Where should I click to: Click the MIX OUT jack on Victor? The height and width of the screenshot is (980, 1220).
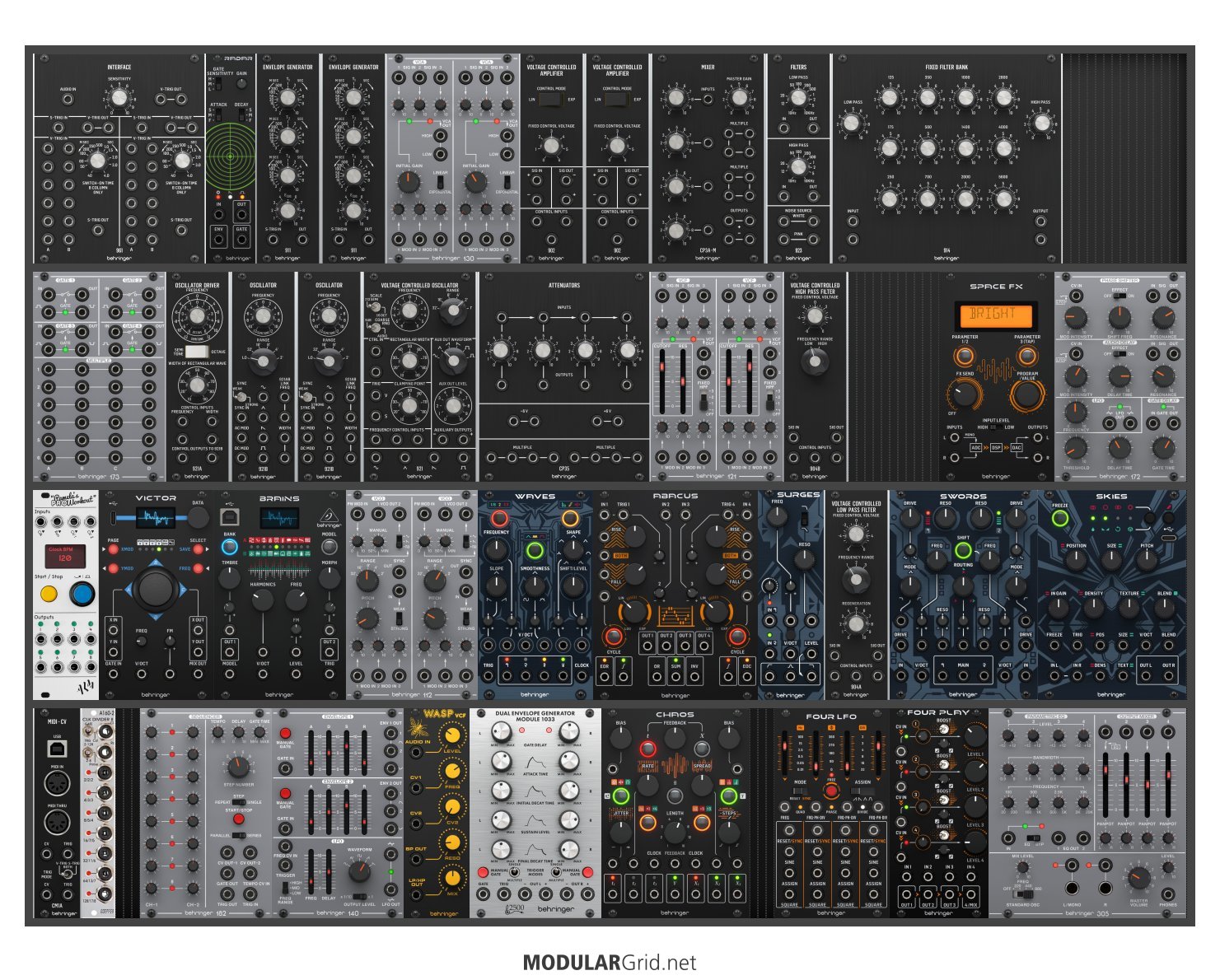(x=198, y=674)
